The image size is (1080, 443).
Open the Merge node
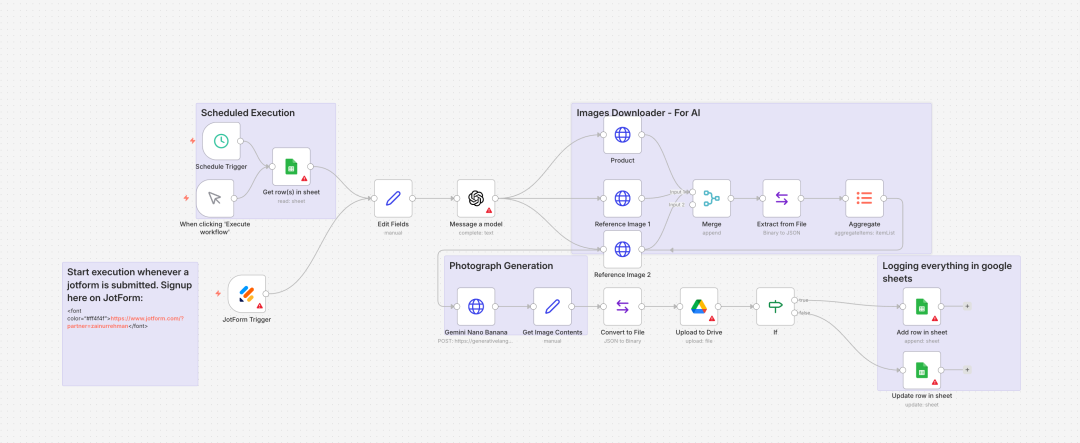click(x=712, y=198)
